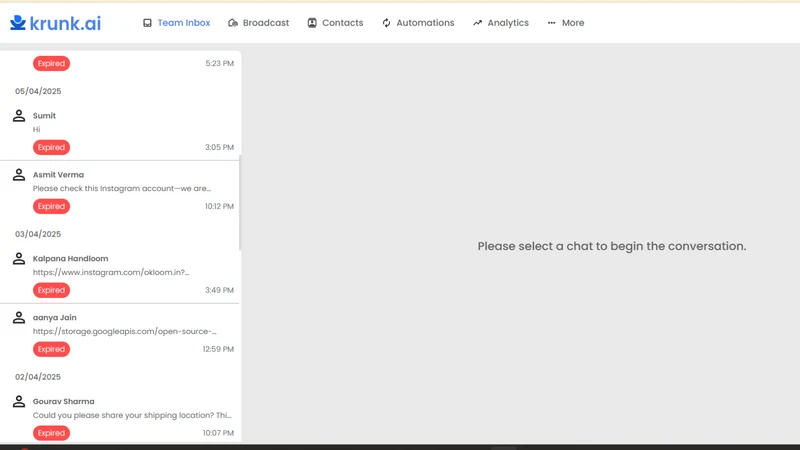This screenshot has height=450, width=800.
Task: Click the 03/04/2025 date header
Action: (38, 234)
